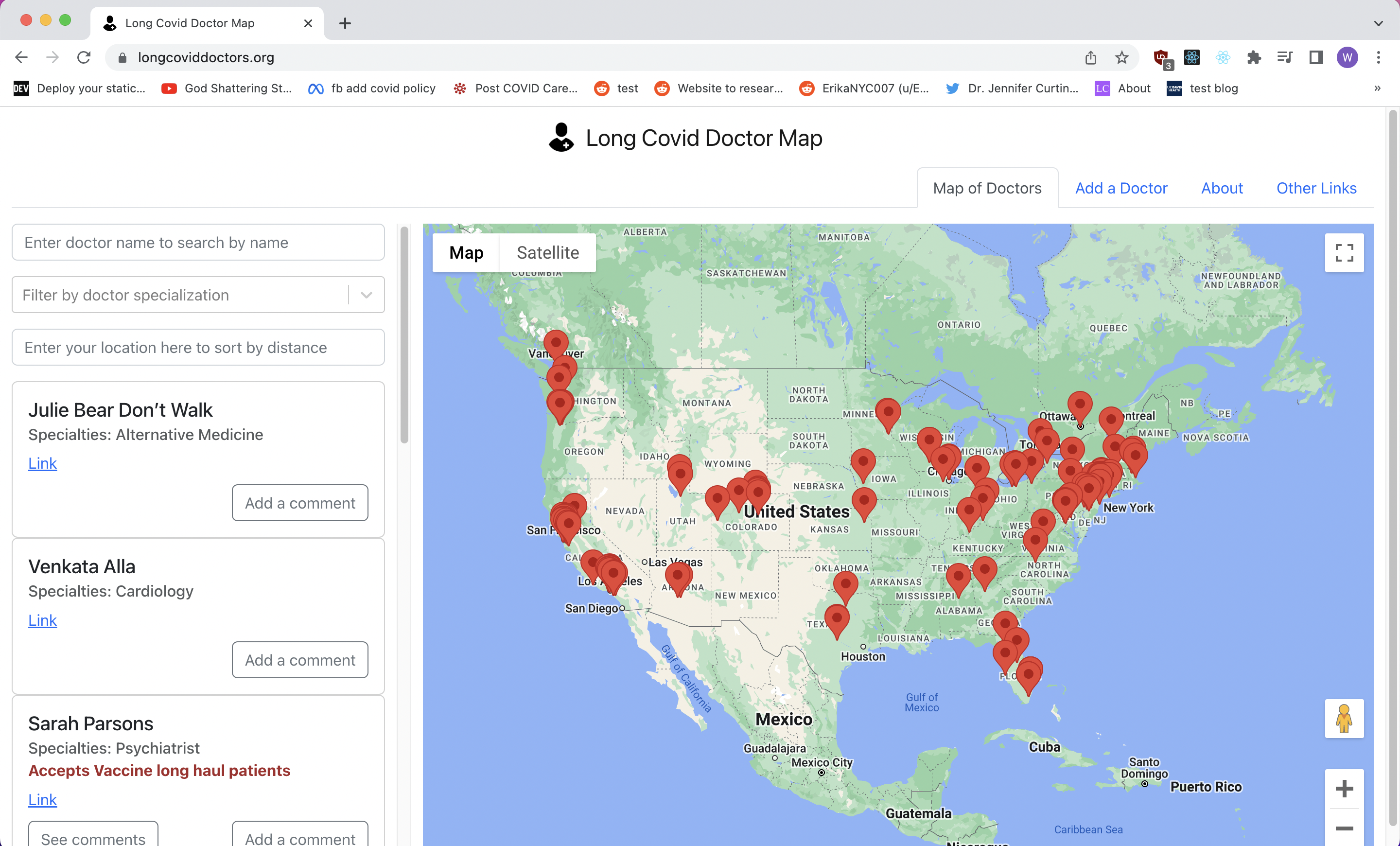Image resolution: width=1400 pixels, height=846 pixels.
Task: Open the Reddit test bookmark
Action: coord(616,88)
